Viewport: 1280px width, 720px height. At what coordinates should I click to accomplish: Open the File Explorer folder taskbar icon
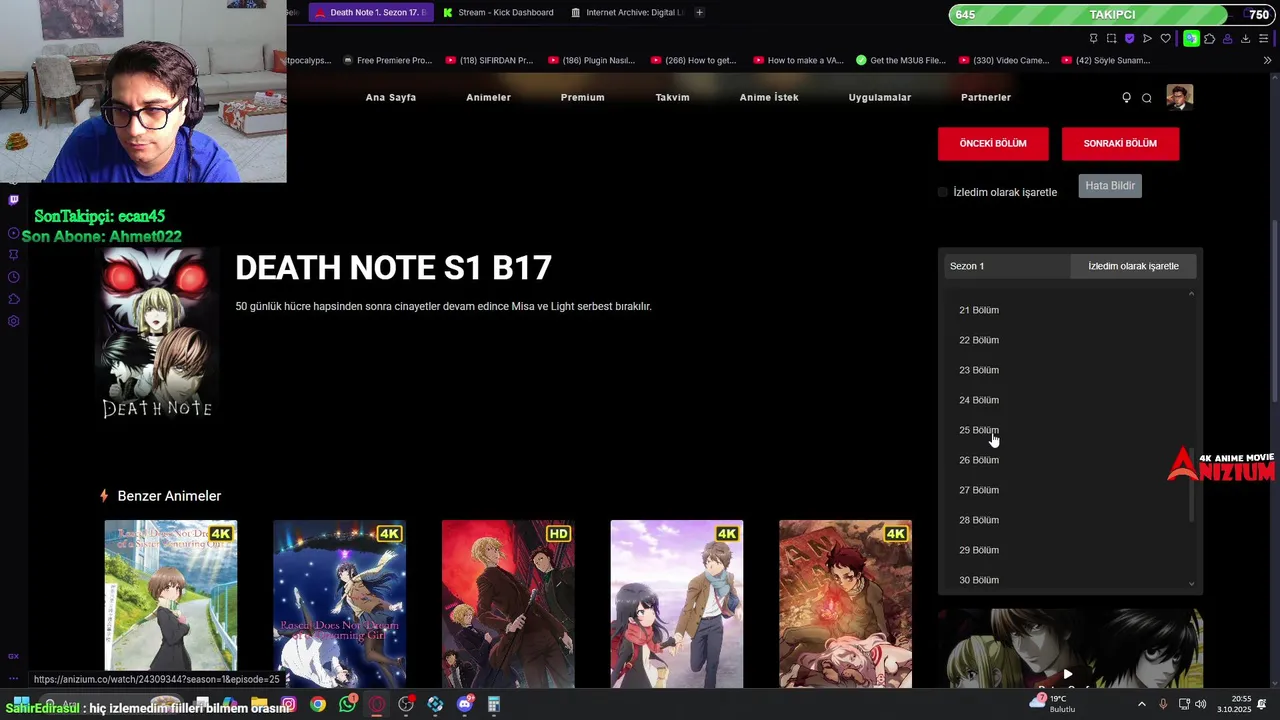point(259,704)
